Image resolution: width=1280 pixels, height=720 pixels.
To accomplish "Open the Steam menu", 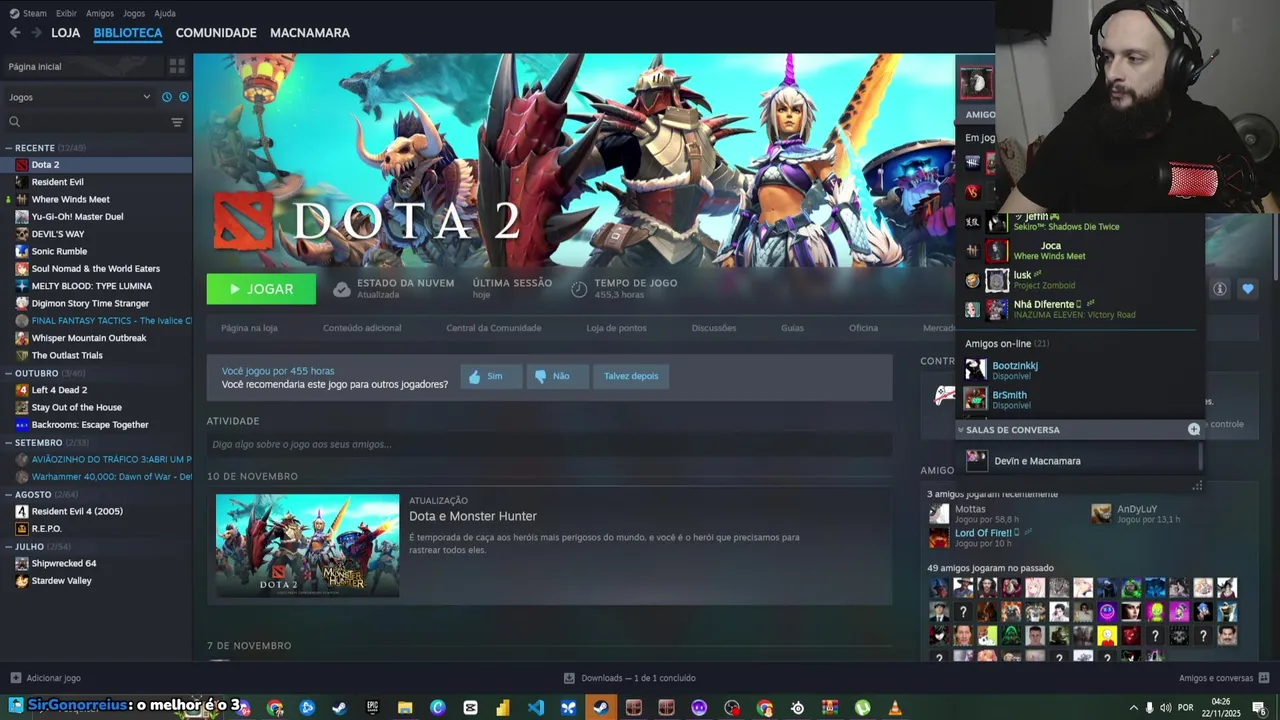I will pos(28,13).
